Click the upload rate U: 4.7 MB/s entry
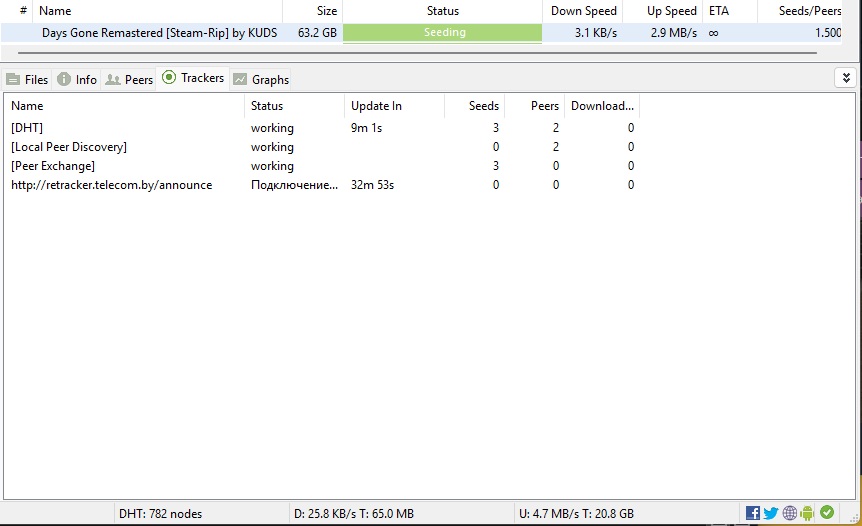The height and width of the screenshot is (526, 862). [x=576, y=513]
